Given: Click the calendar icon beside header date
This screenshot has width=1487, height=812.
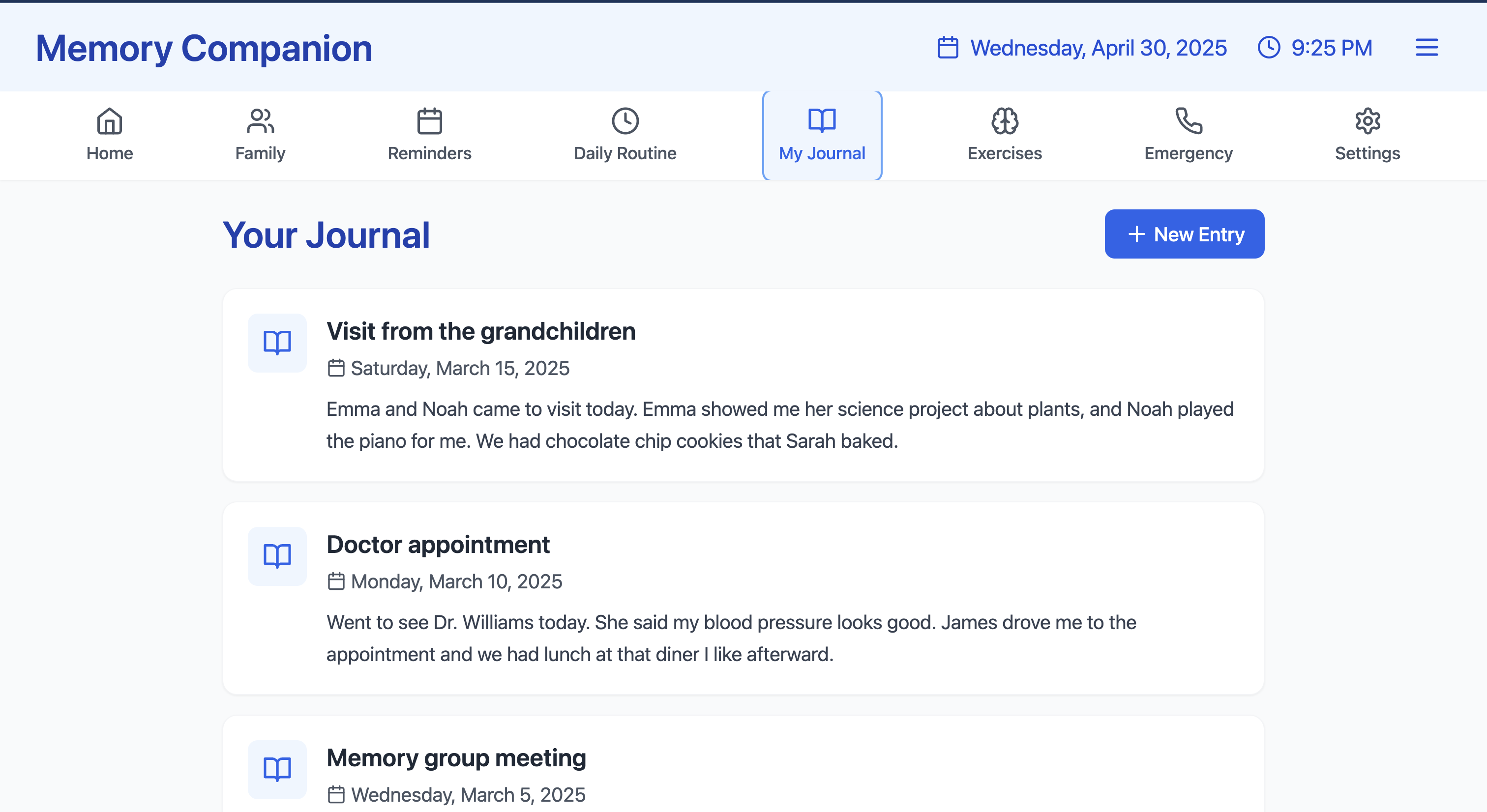Looking at the screenshot, I should (x=947, y=47).
